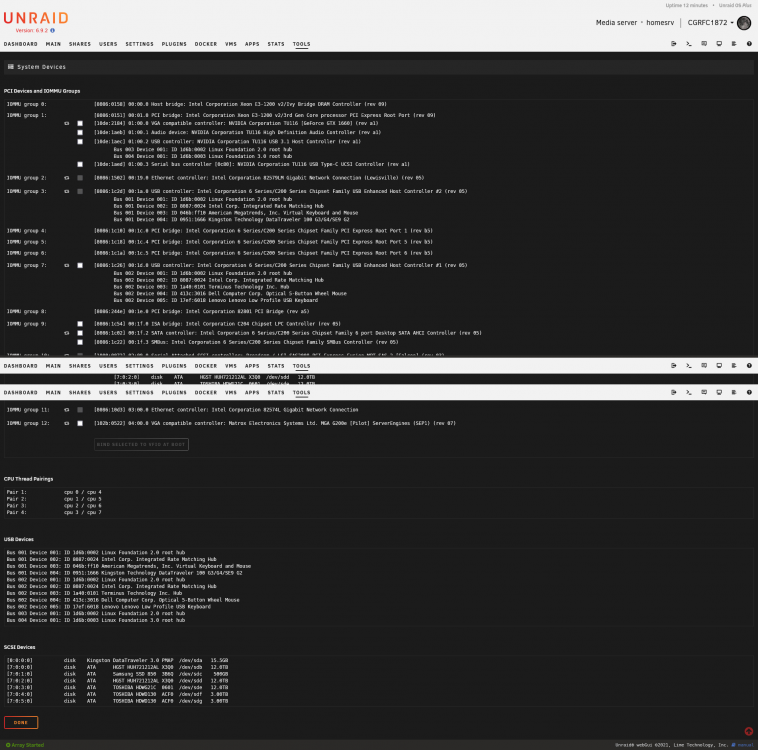Go to Dashboard in the top header menu

click(x=21, y=44)
